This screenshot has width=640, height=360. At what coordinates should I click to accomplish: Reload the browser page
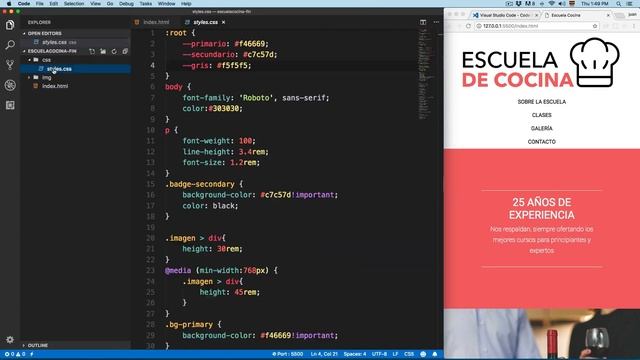click(468, 26)
